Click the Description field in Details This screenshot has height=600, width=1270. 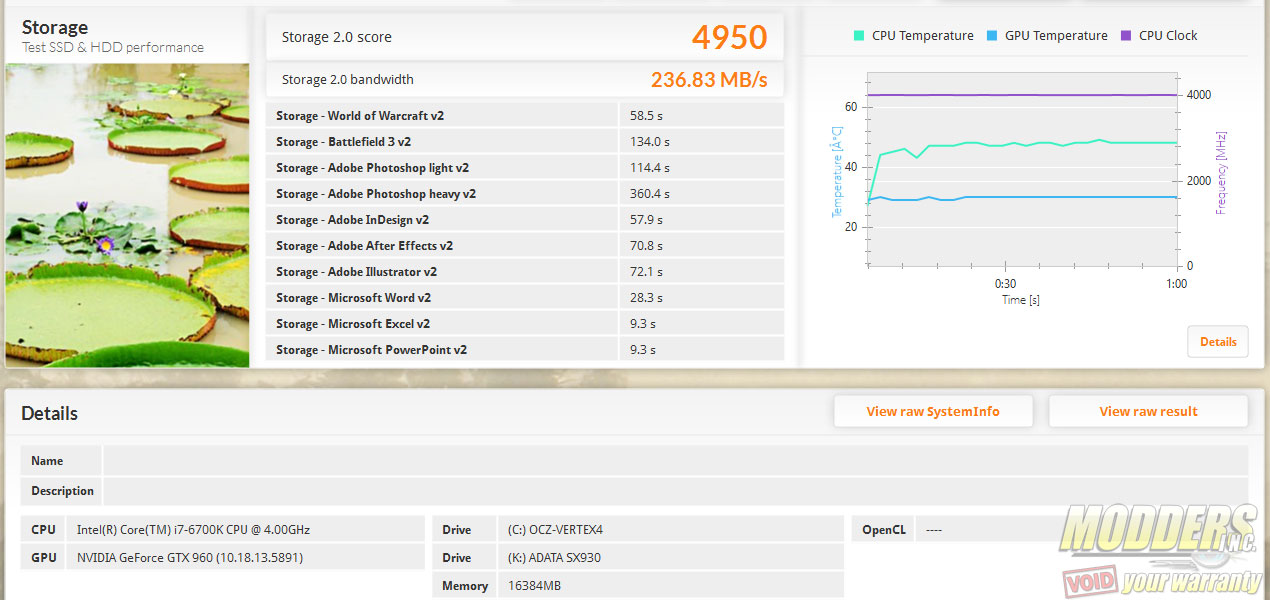(675, 491)
